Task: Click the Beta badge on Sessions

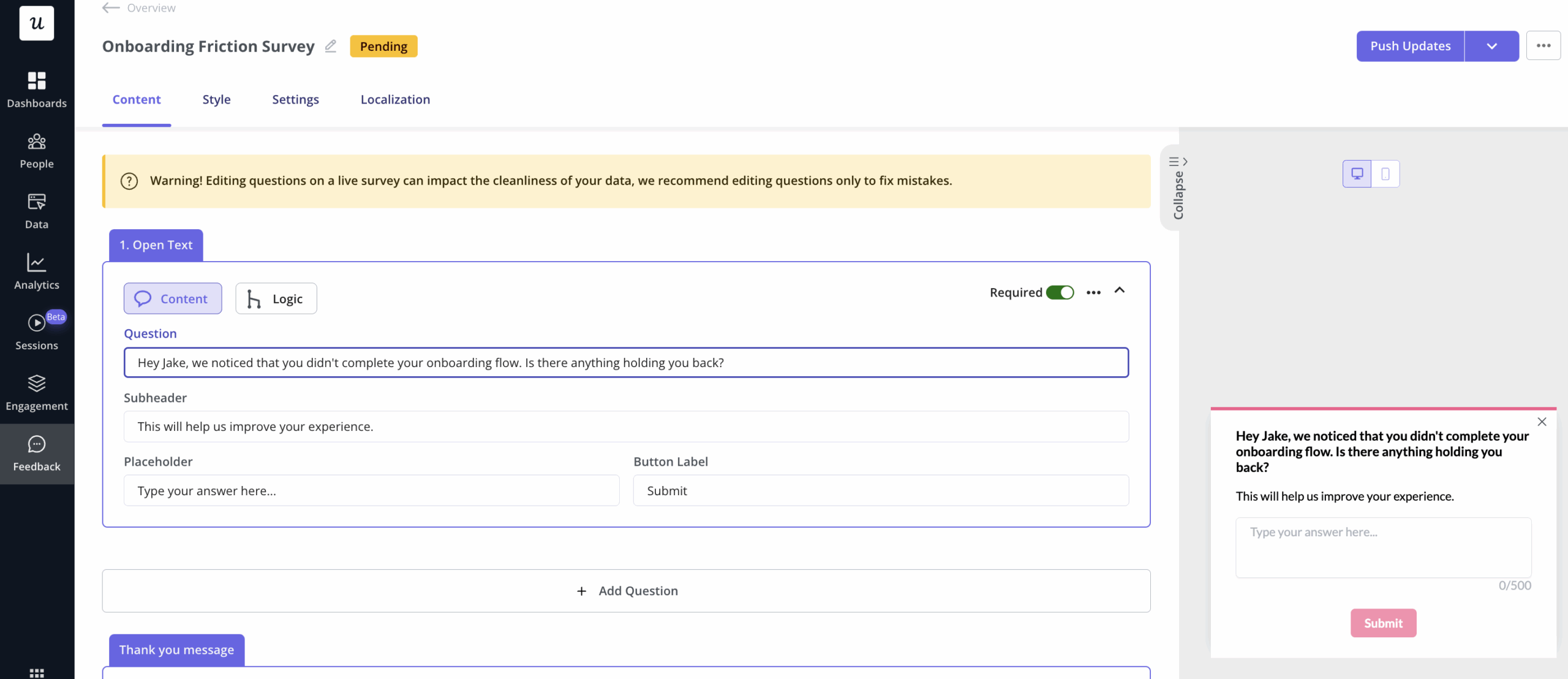Action: (56, 317)
